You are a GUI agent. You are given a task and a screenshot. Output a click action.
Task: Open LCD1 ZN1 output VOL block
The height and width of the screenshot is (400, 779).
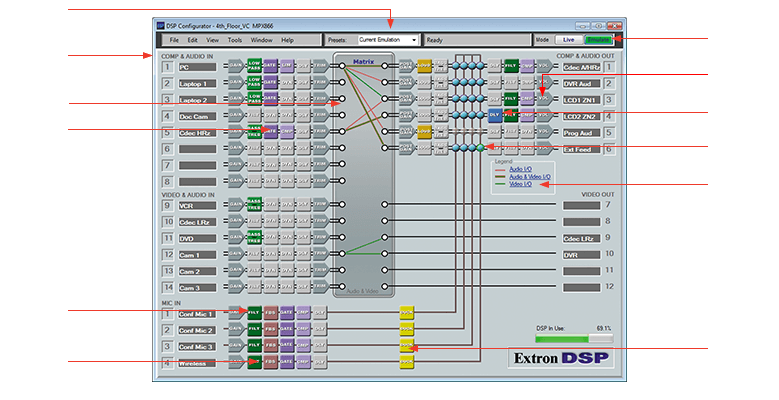tap(545, 99)
